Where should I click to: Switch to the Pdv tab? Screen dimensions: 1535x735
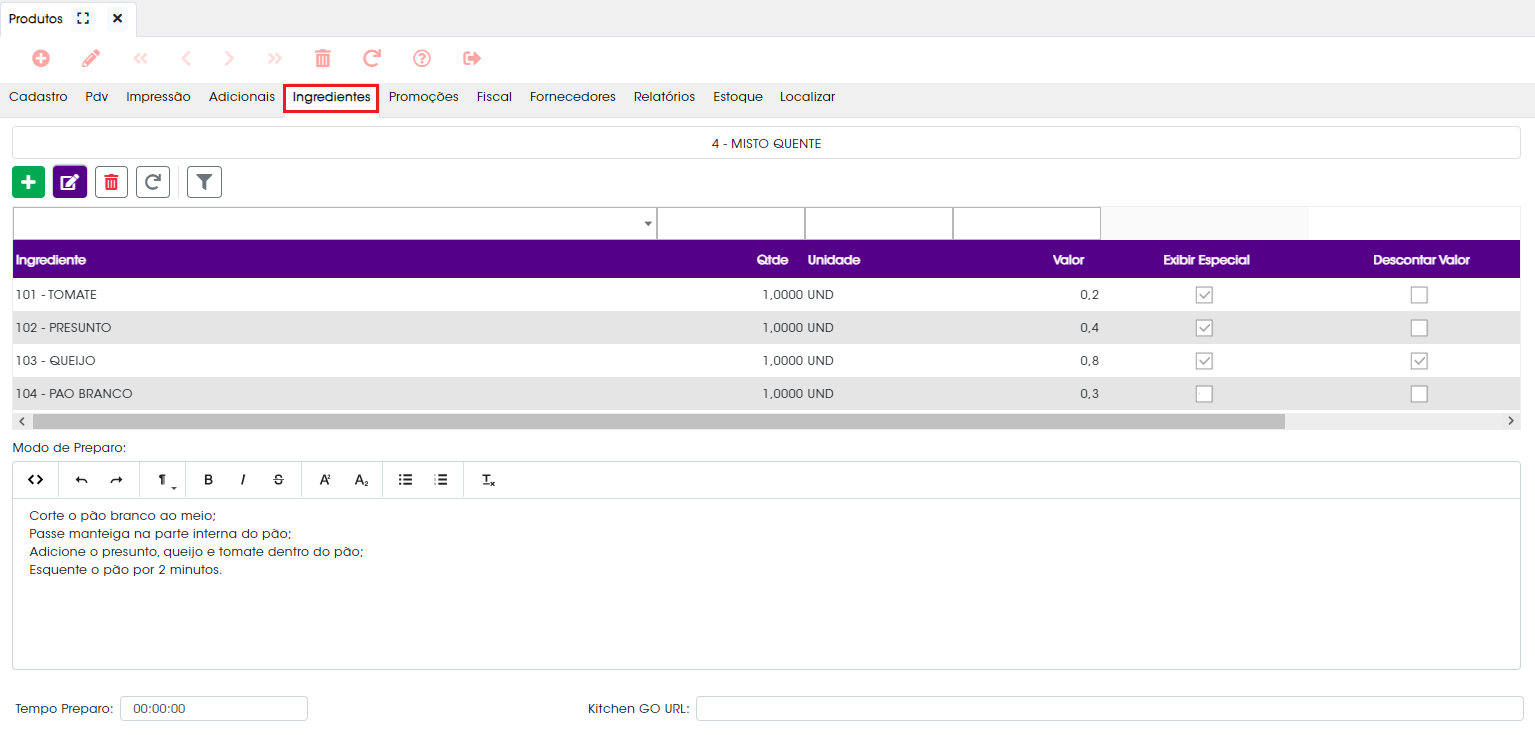[97, 97]
